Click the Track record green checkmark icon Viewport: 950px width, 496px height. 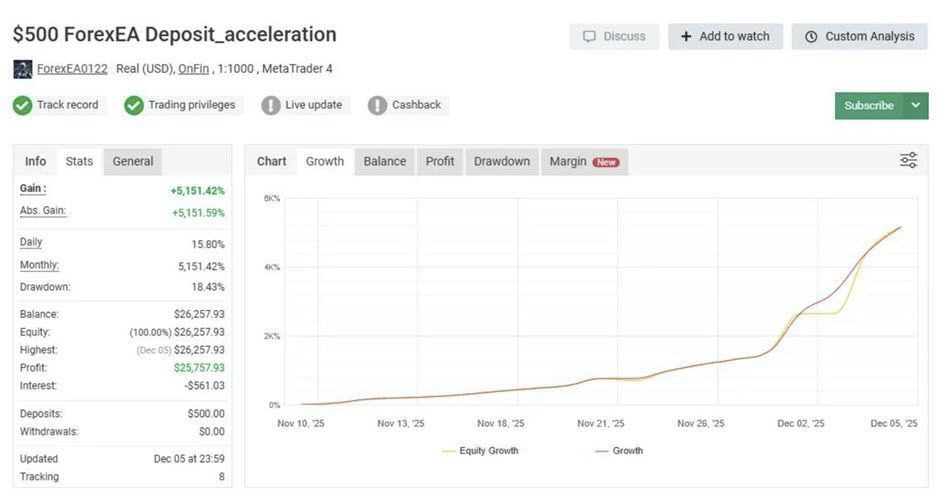(23, 105)
